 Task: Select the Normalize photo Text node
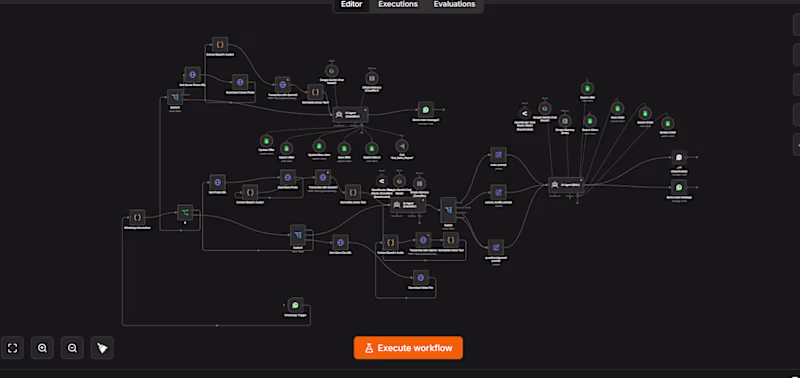[353, 192]
